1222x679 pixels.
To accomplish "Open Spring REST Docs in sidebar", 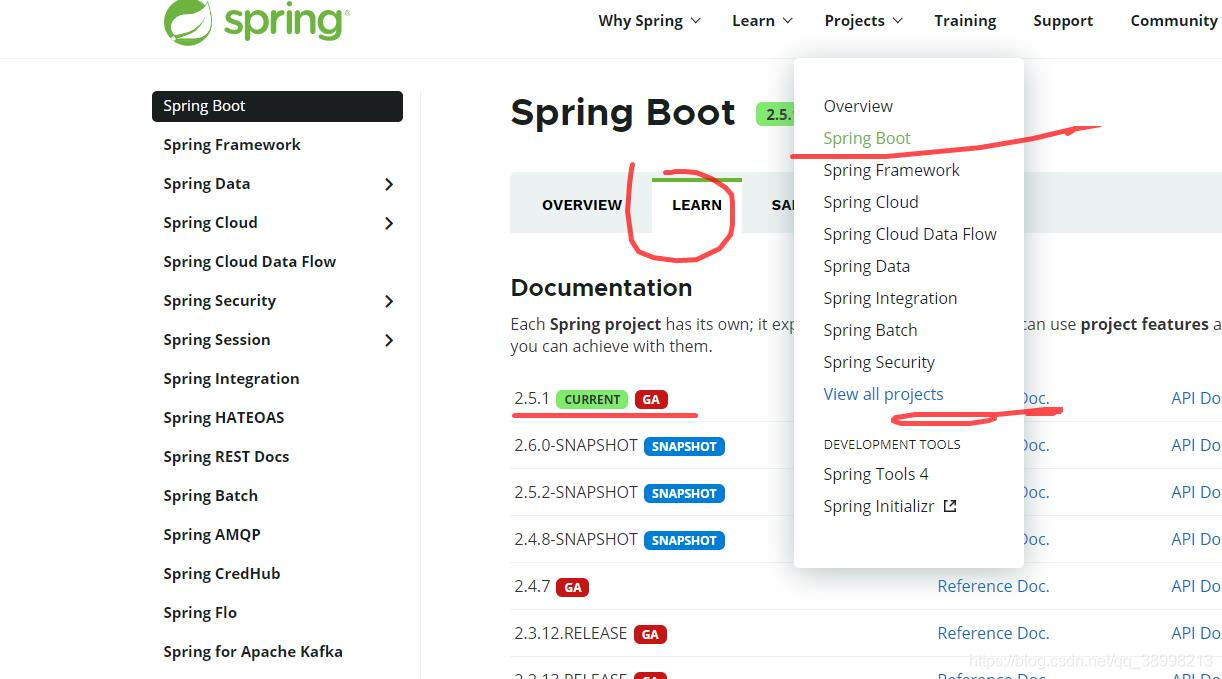I will click(x=226, y=456).
